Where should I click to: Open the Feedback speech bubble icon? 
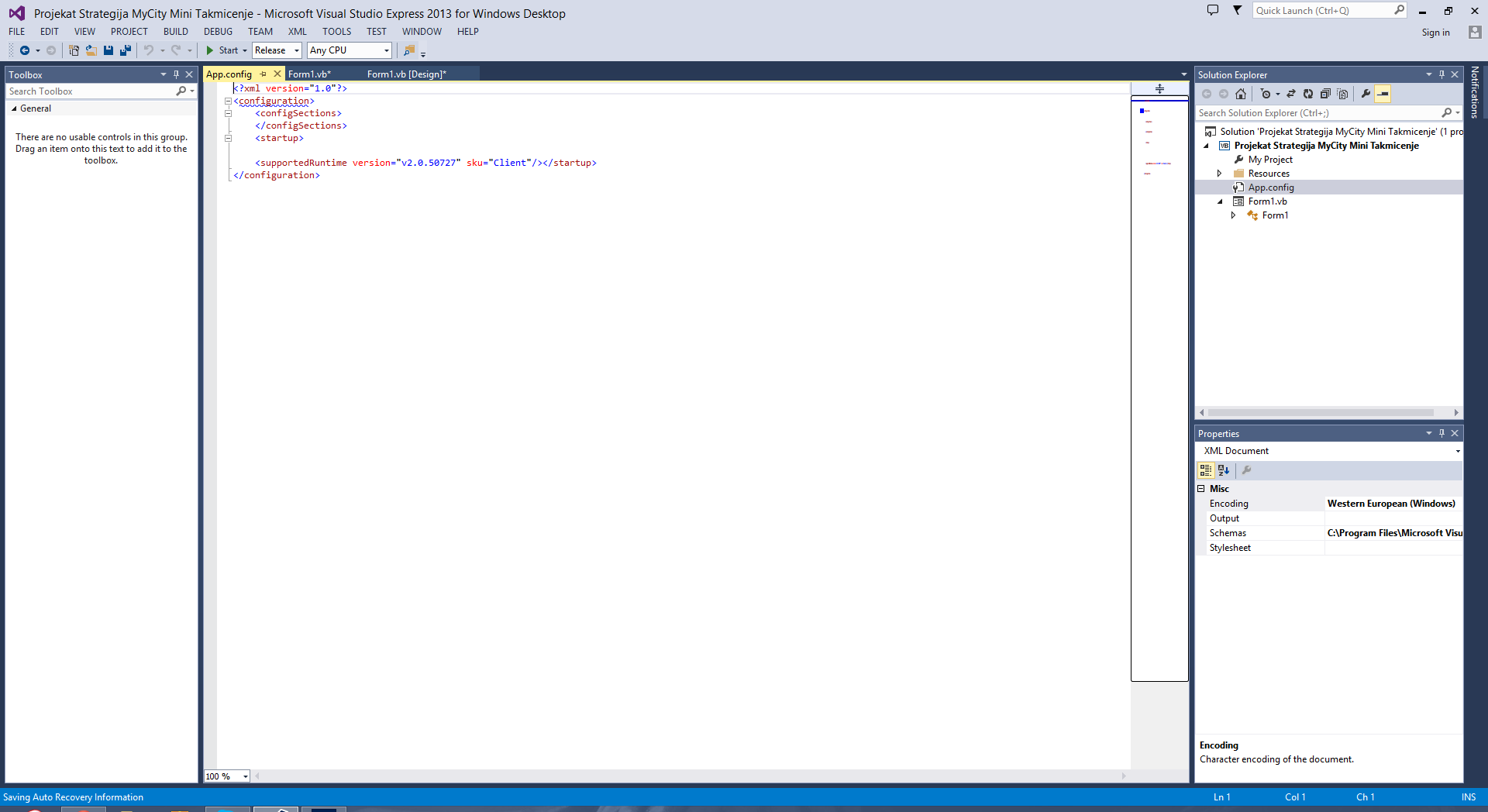tap(1213, 10)
